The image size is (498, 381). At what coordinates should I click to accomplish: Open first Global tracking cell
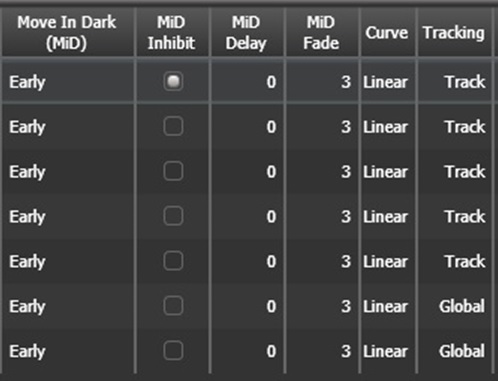click(x=455, y=306)
